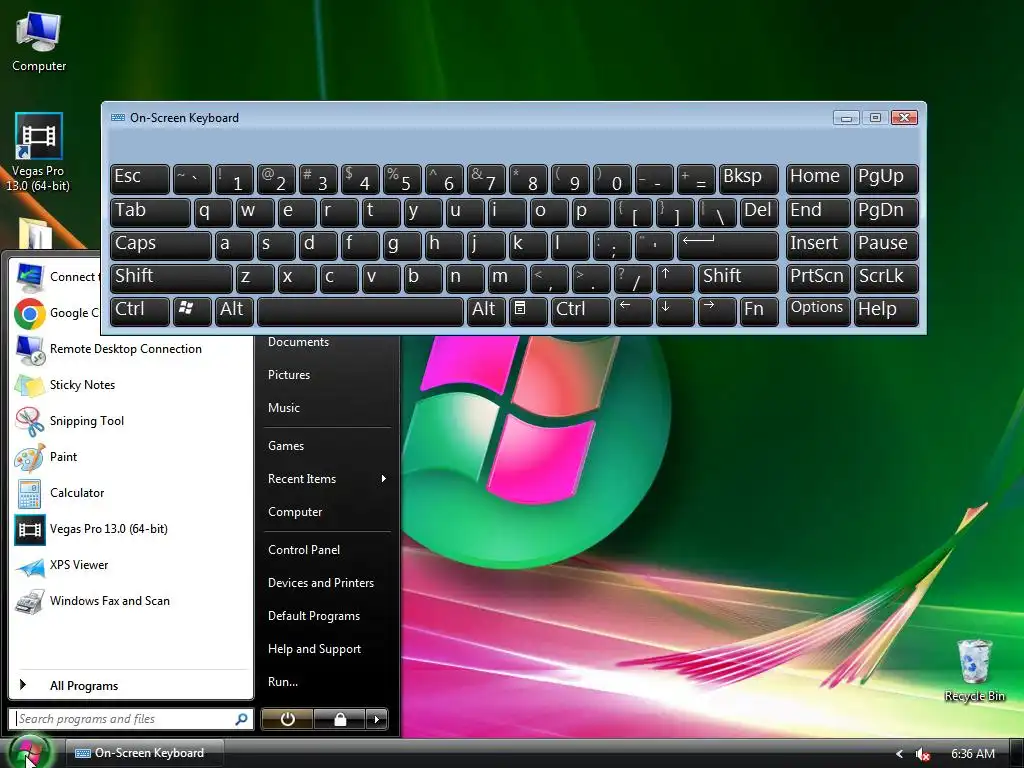This screenshot has height=768, width=1024.
Task: Expand All Programs list
Action: [129, 686]
